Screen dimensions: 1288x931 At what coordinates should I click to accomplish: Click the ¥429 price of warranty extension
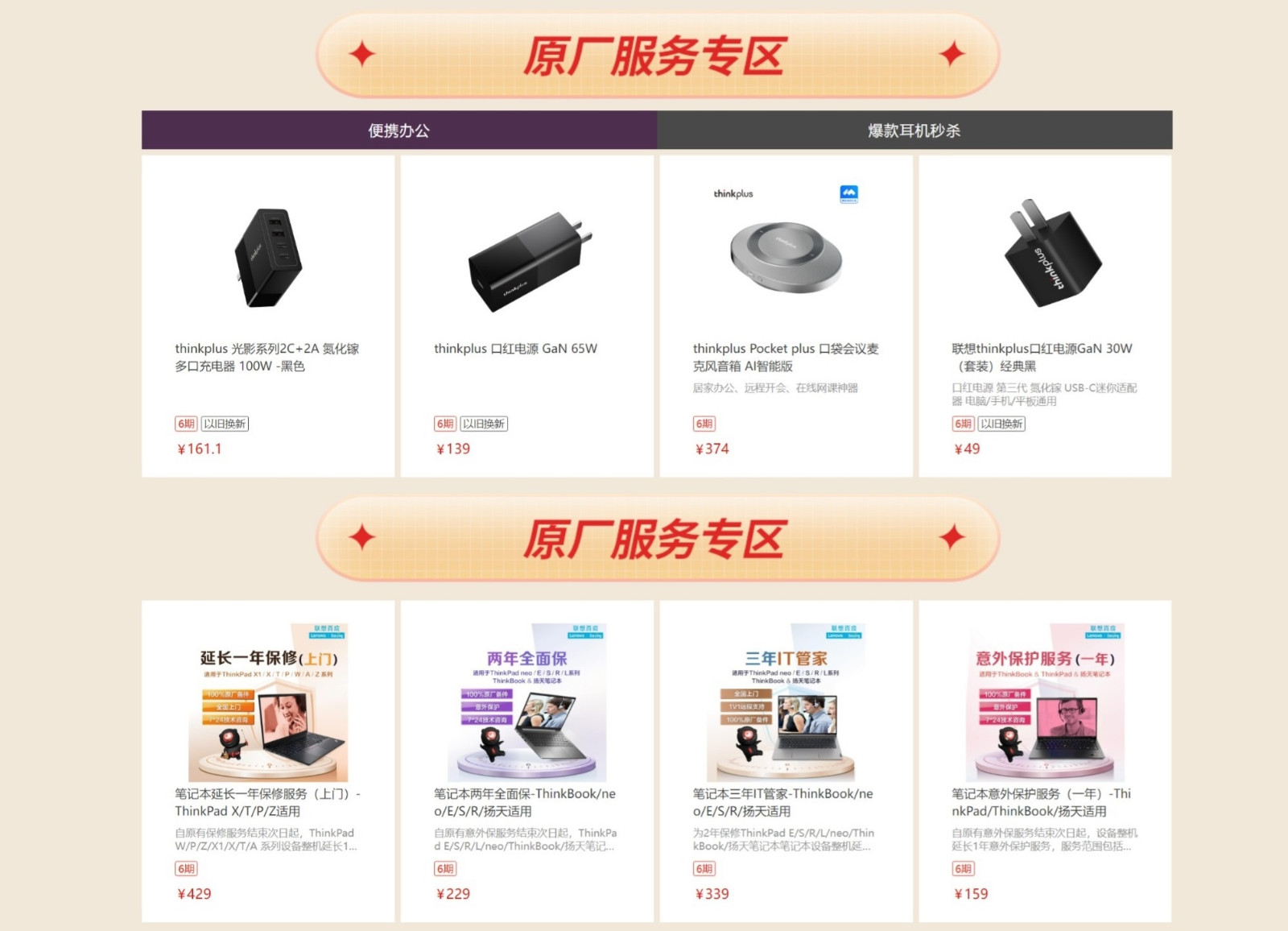click(x=194, y=894)
